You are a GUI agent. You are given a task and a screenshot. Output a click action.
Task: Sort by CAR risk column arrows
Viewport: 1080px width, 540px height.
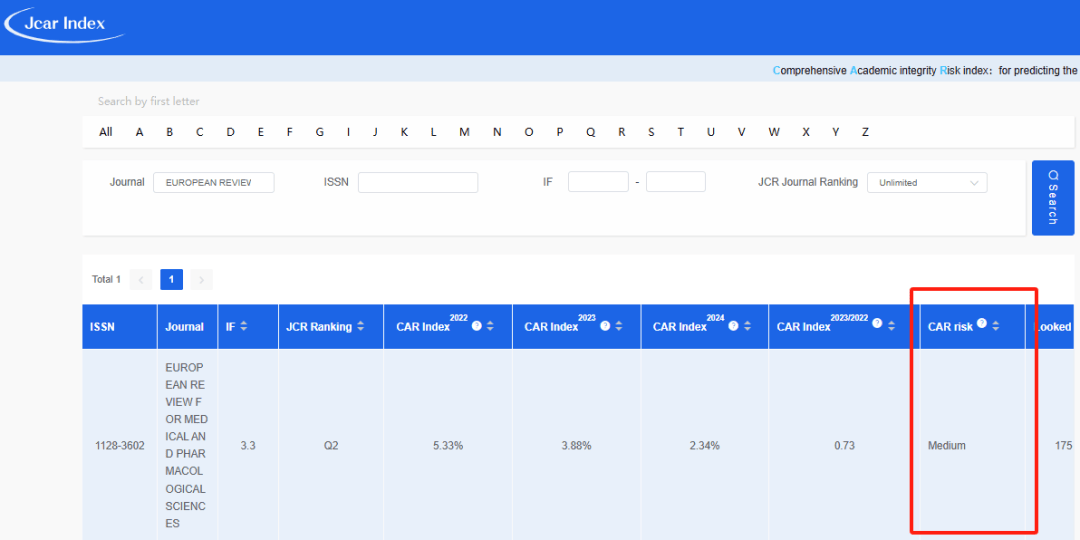(995, 326)
